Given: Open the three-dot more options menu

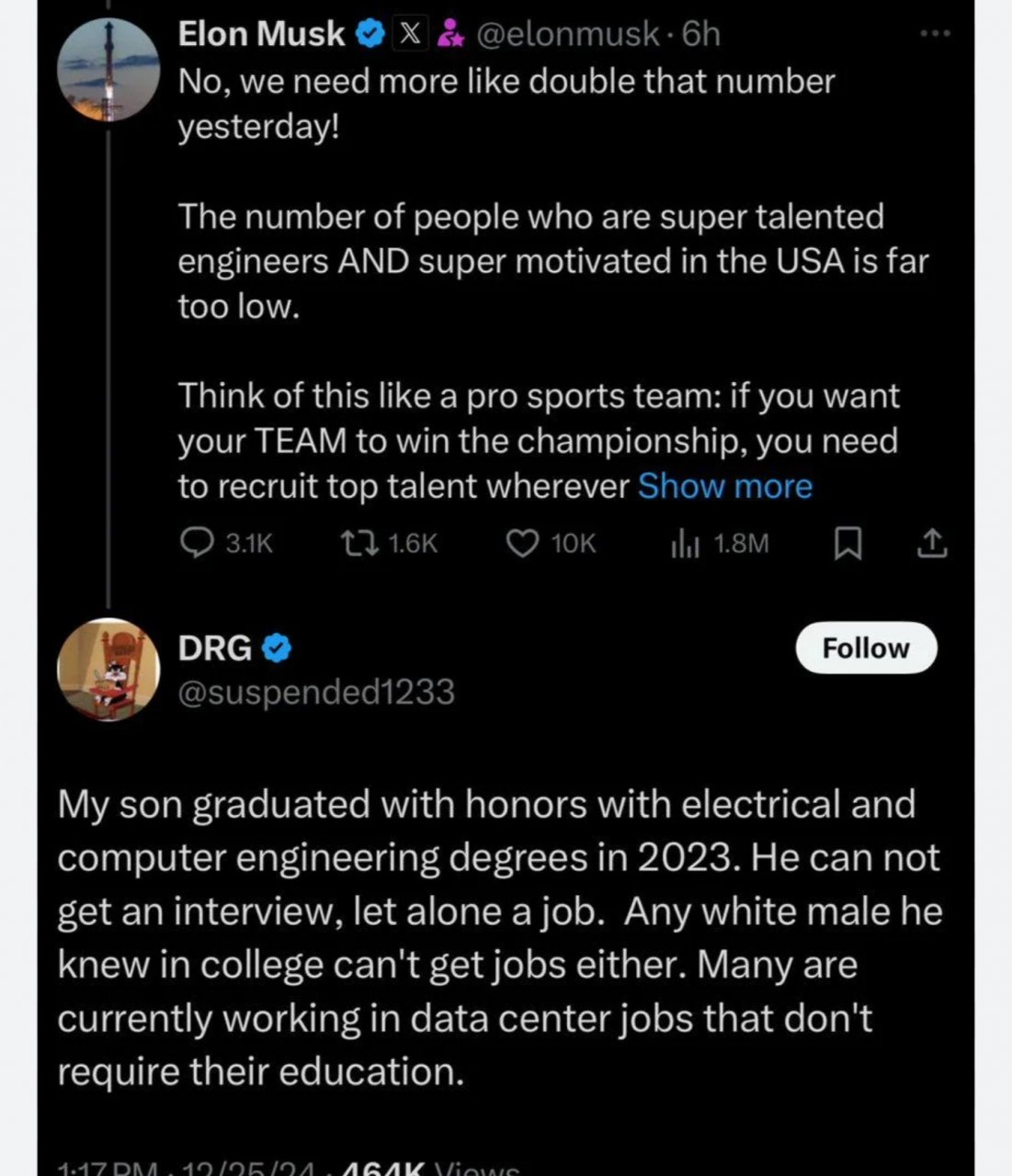Looking at the screenshot, I should 935,35.
